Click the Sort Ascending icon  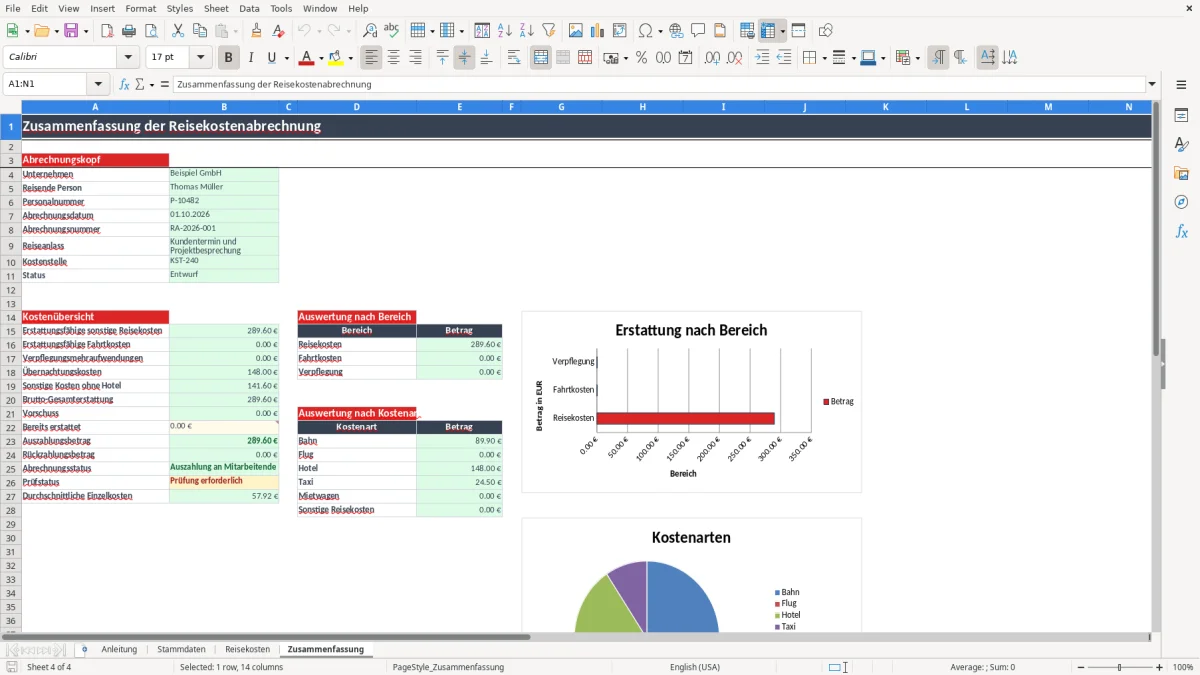click(x=505, y=31)
